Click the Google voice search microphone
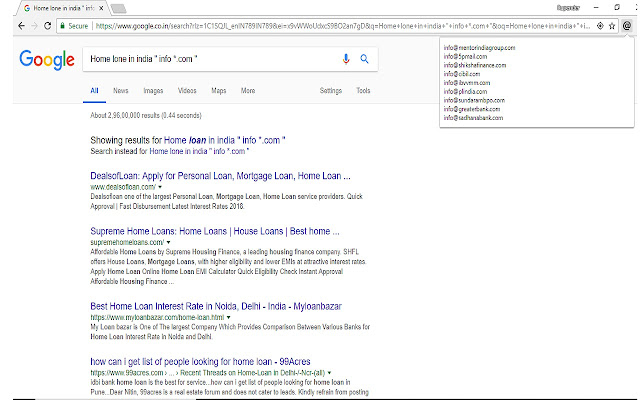 point(346,59)
